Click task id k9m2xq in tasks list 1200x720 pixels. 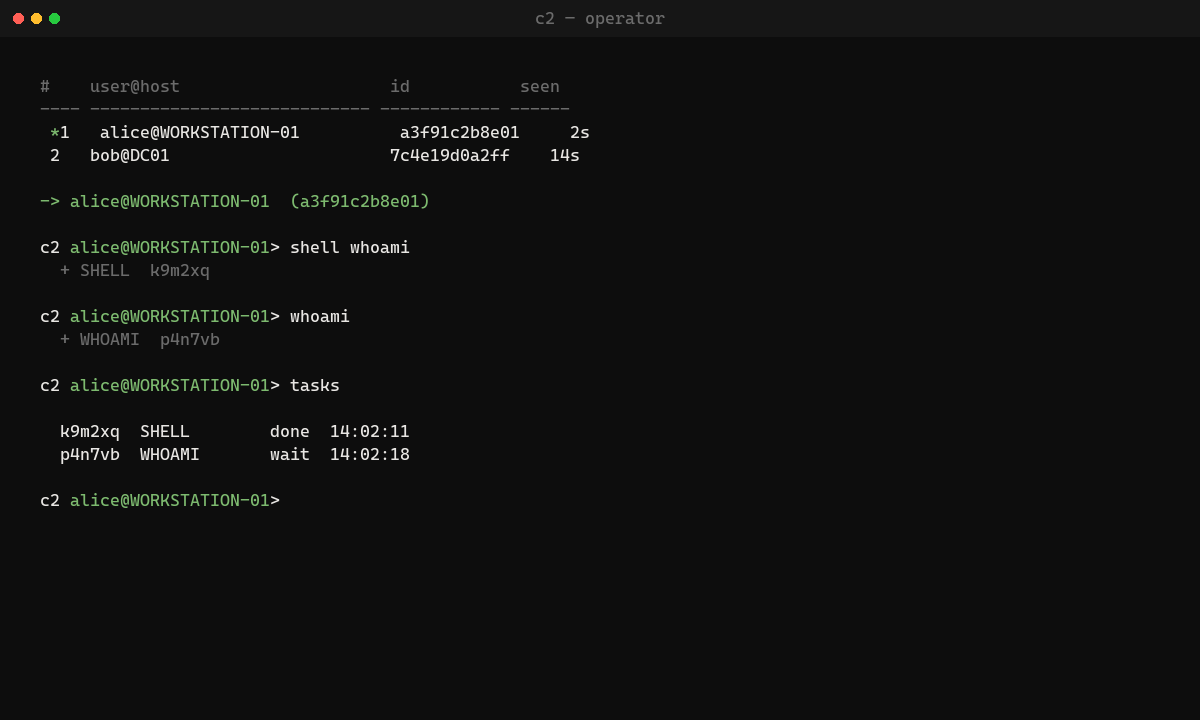(x=90, y=431)
